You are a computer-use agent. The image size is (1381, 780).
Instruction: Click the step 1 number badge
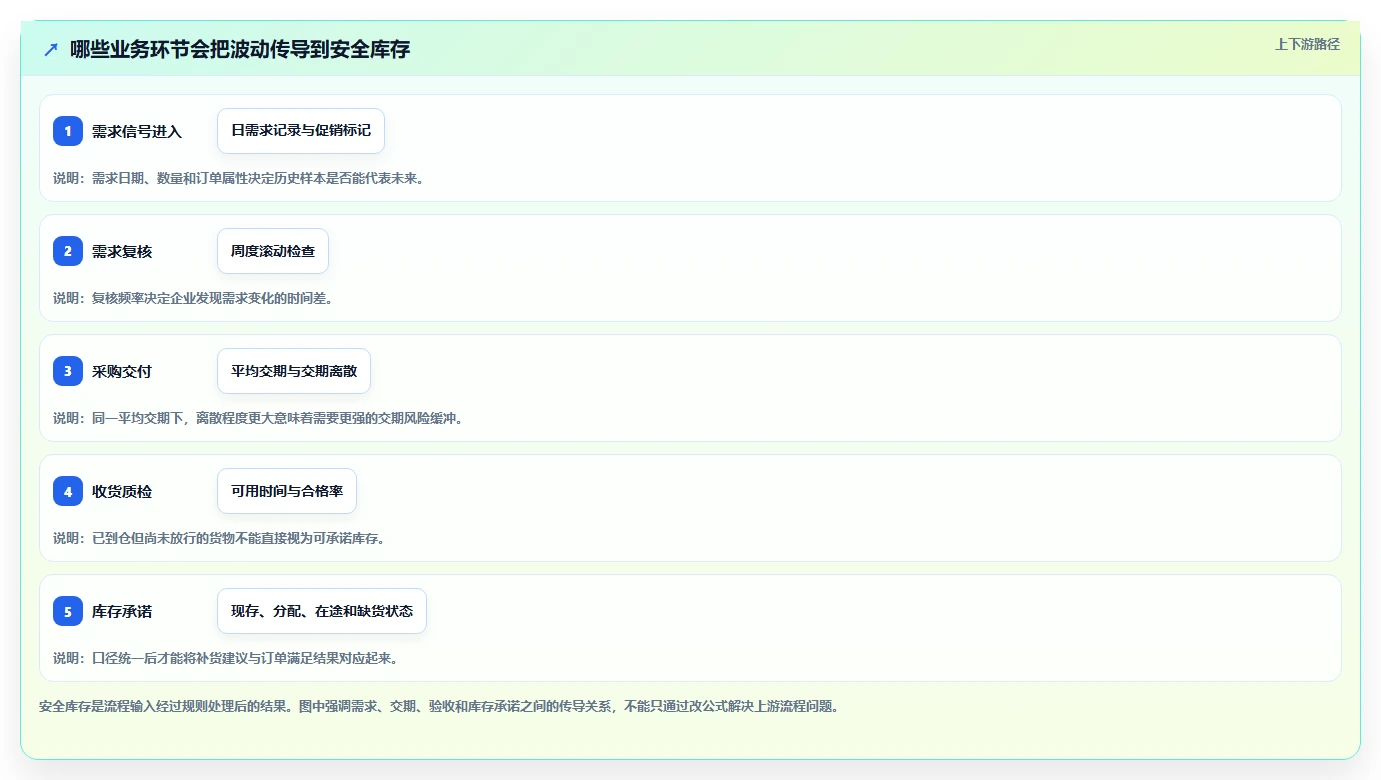click(68, 131)
